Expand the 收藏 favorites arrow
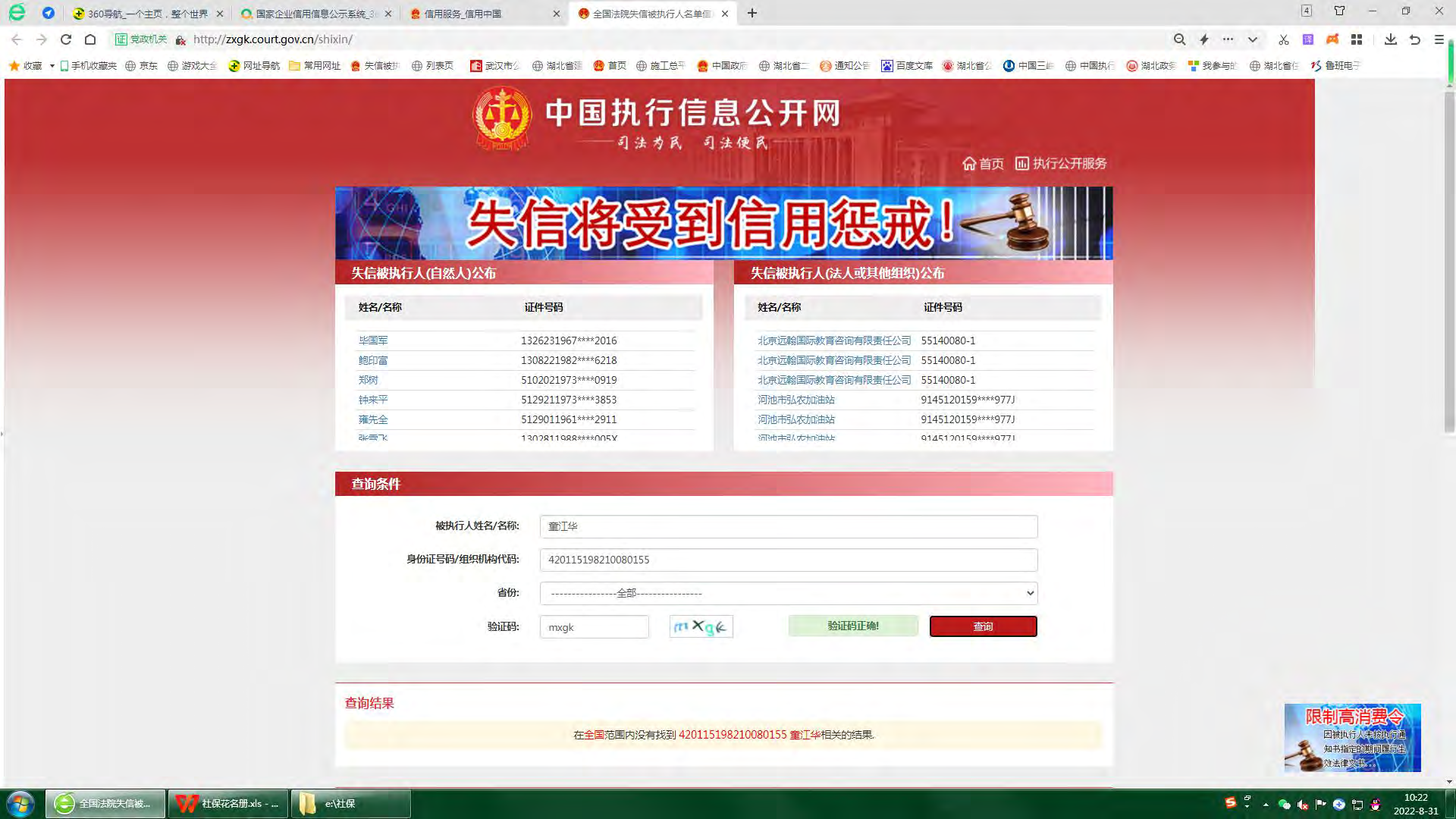 point(52,66)
